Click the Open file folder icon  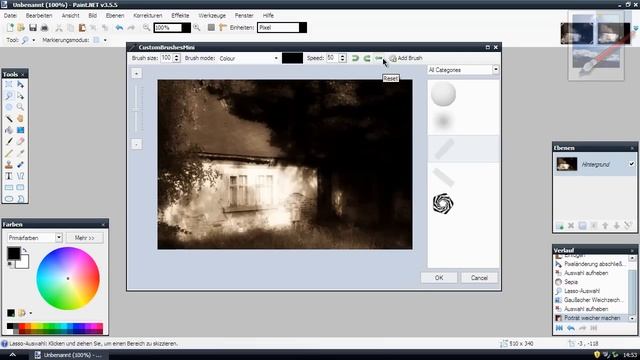click(x=21, y=28)
